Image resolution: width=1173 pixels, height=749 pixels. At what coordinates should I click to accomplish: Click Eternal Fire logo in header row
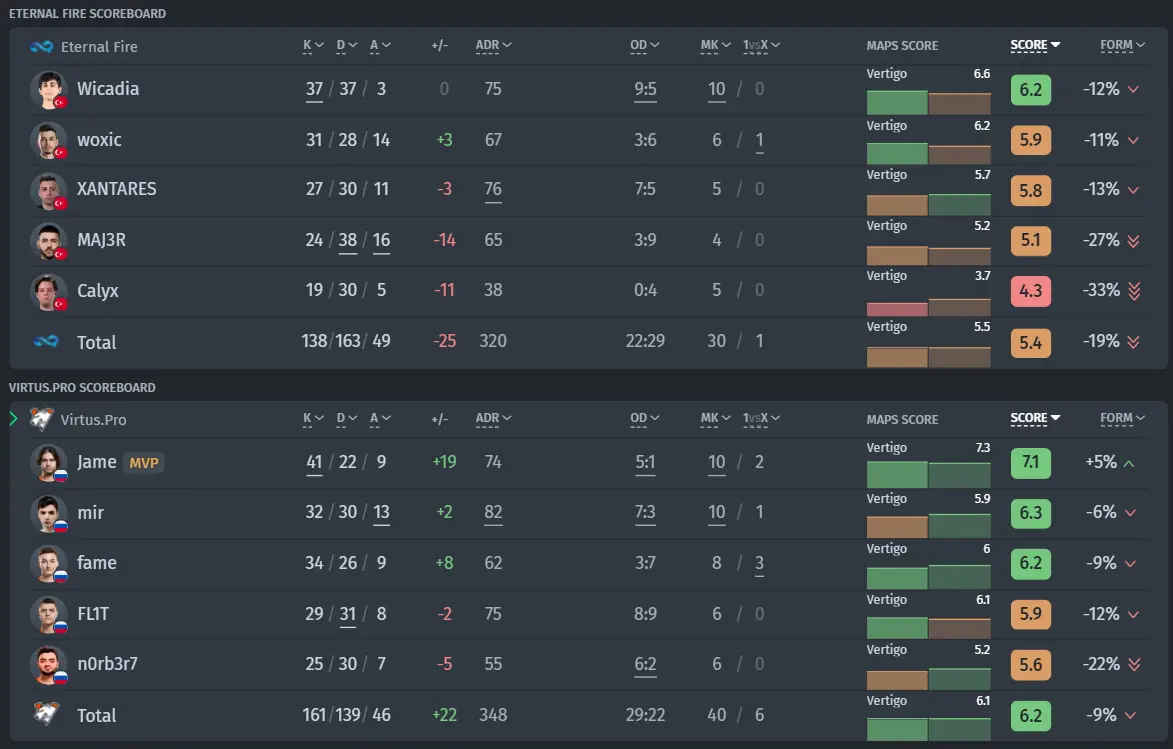(41, 47)
